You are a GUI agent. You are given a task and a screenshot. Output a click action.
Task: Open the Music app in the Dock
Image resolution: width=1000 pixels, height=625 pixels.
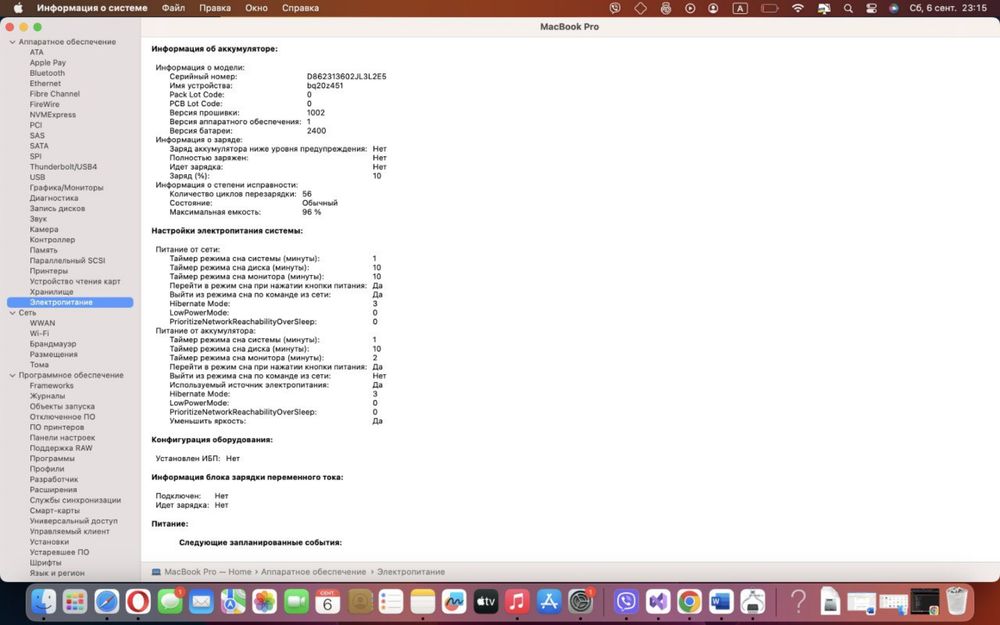click(x=517, y=601)
